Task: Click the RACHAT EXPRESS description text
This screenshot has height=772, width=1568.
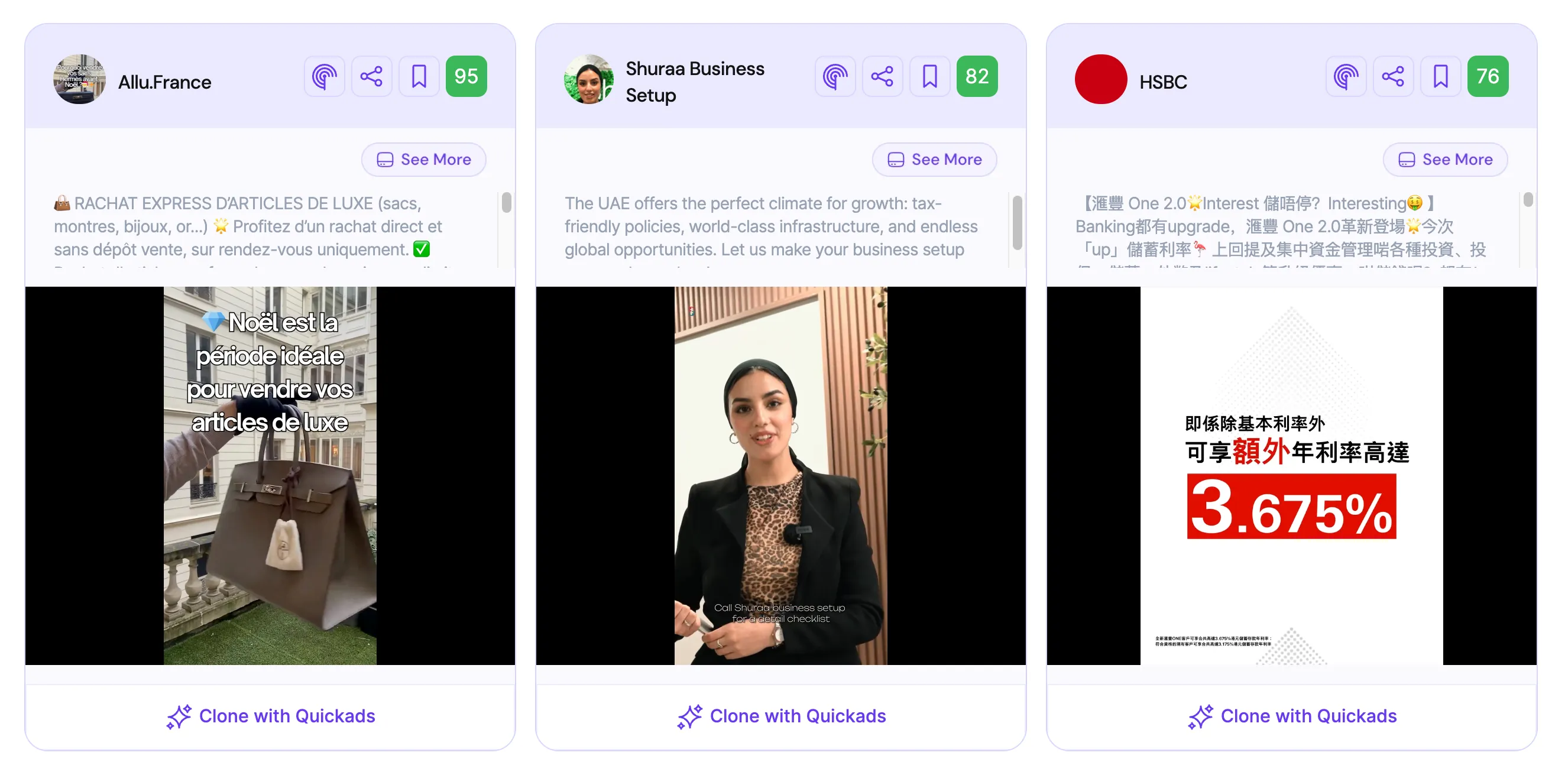Action: (x=255, y=230)
